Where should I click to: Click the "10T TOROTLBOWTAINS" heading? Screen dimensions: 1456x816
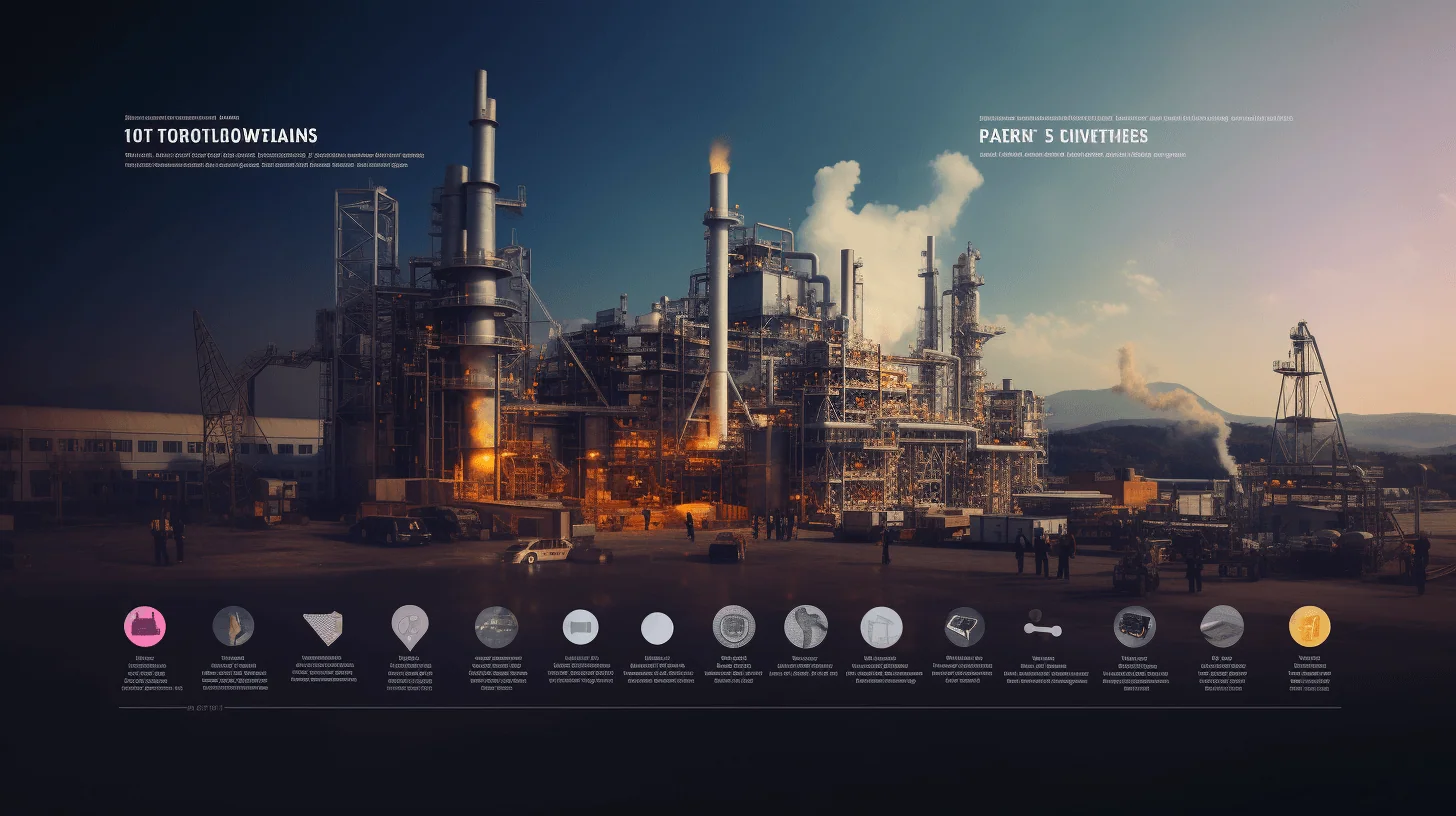click(221, 136)
